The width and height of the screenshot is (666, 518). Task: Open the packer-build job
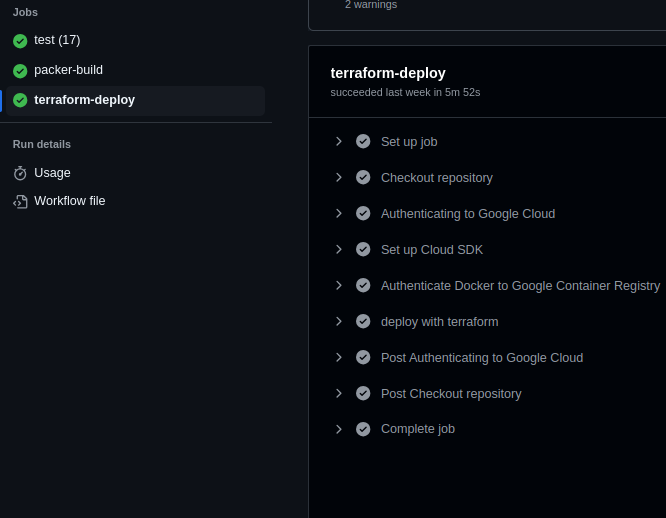(x=68, y=70)
